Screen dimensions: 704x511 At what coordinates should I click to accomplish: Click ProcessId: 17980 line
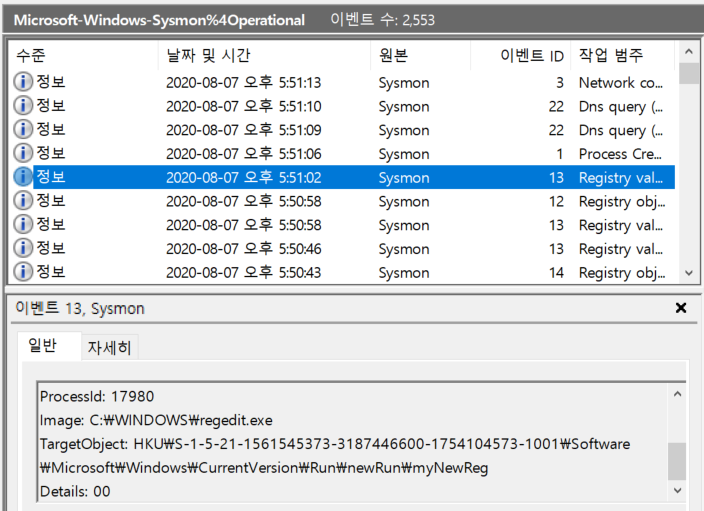point(97,396)
